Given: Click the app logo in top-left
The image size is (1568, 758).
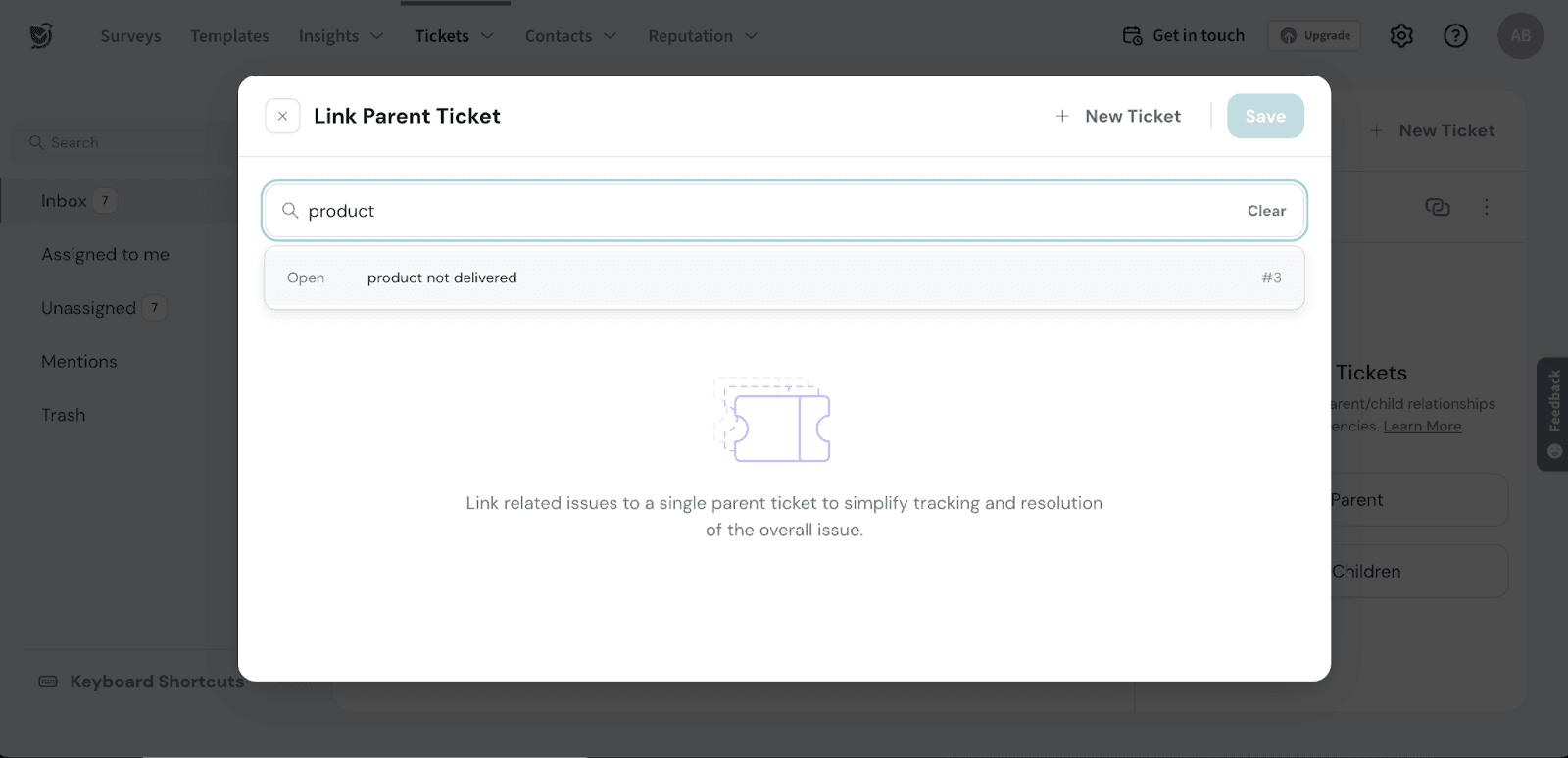Looking at the screenshot, I should click(41, 36).
